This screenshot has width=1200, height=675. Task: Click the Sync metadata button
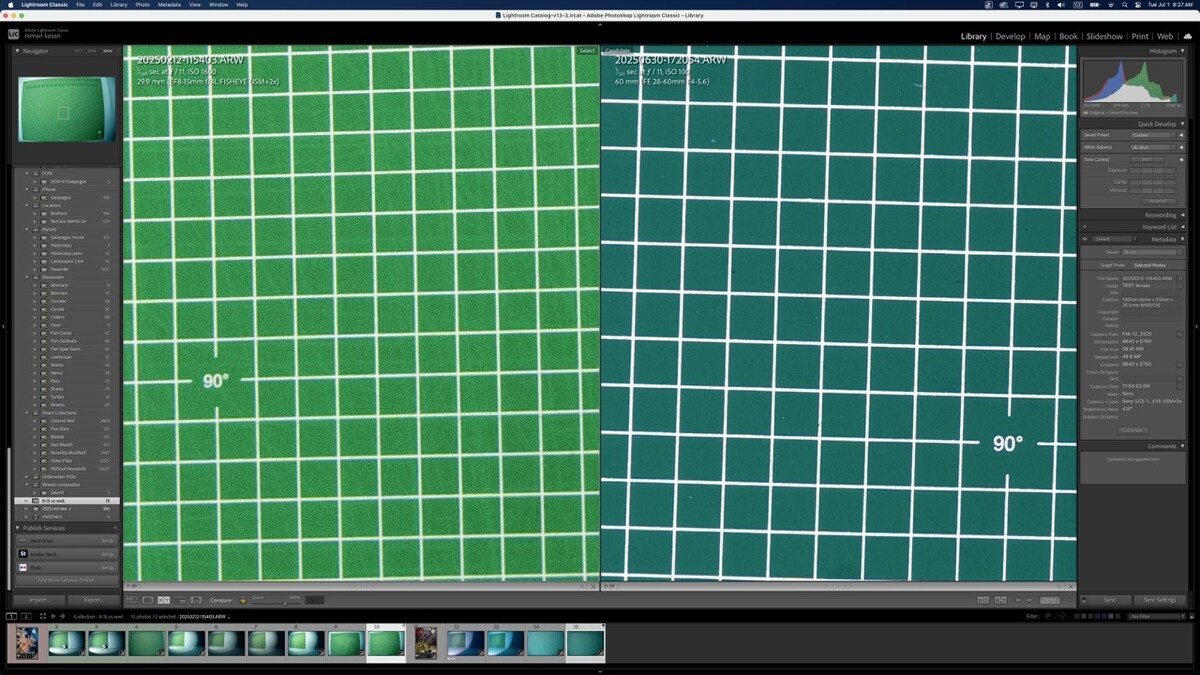(1110, 600)
